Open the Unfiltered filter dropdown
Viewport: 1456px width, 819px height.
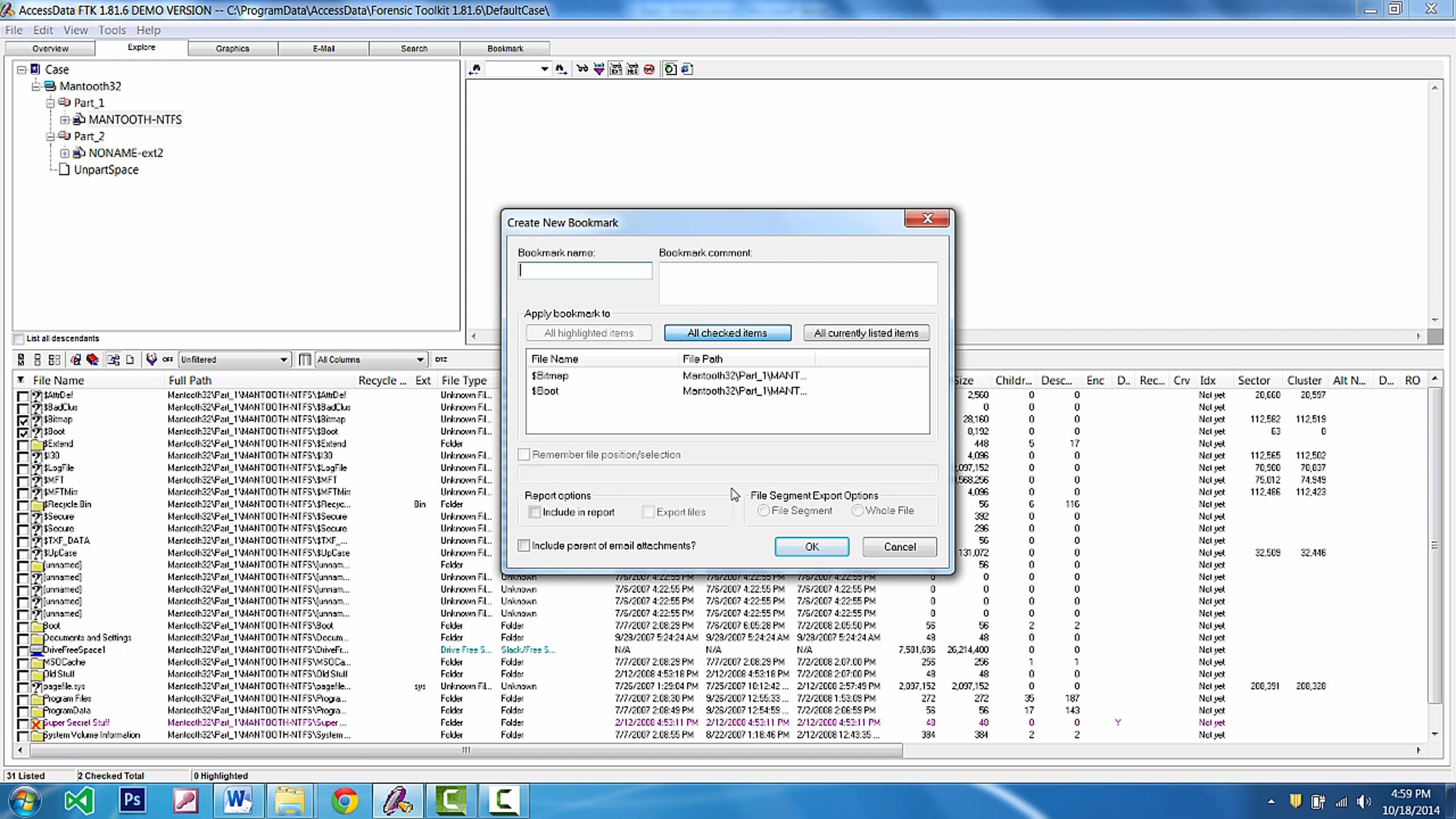[234, 360]
